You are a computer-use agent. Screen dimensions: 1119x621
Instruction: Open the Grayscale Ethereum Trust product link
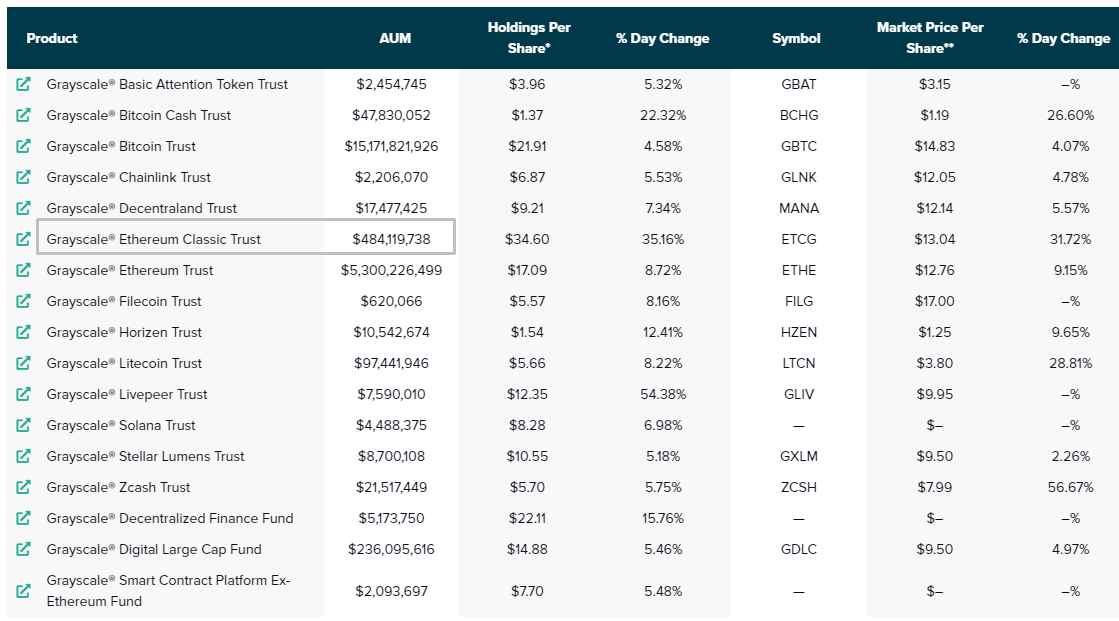tap(130, 271)
